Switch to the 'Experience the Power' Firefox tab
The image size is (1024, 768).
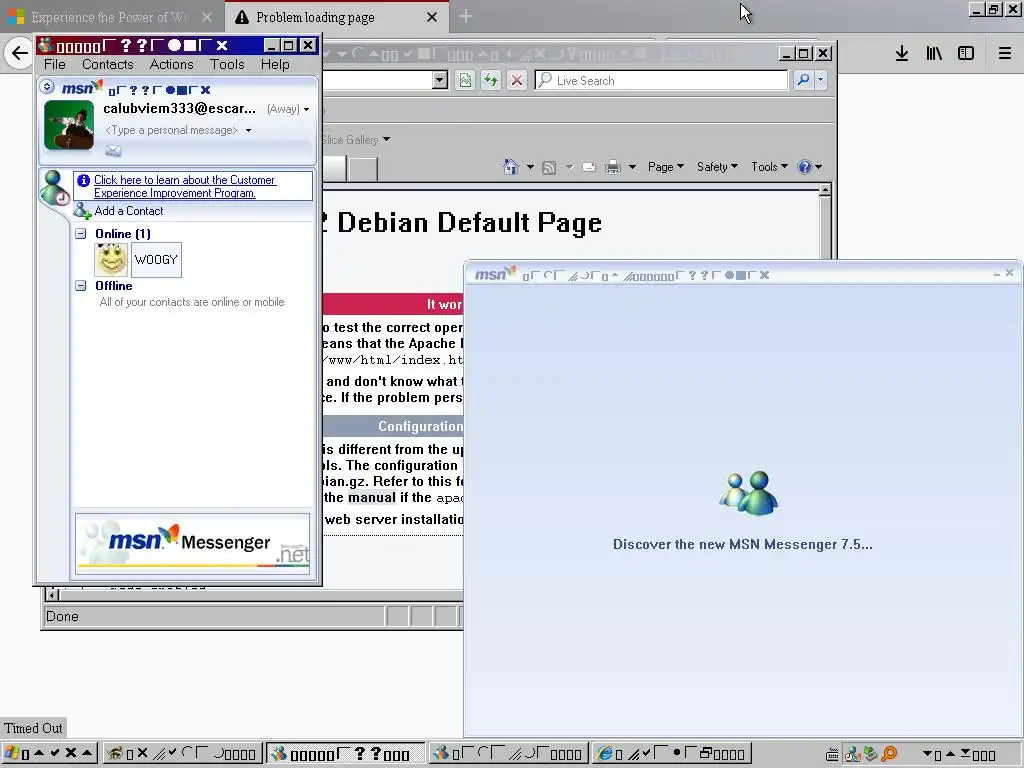(x=110, y=18)
